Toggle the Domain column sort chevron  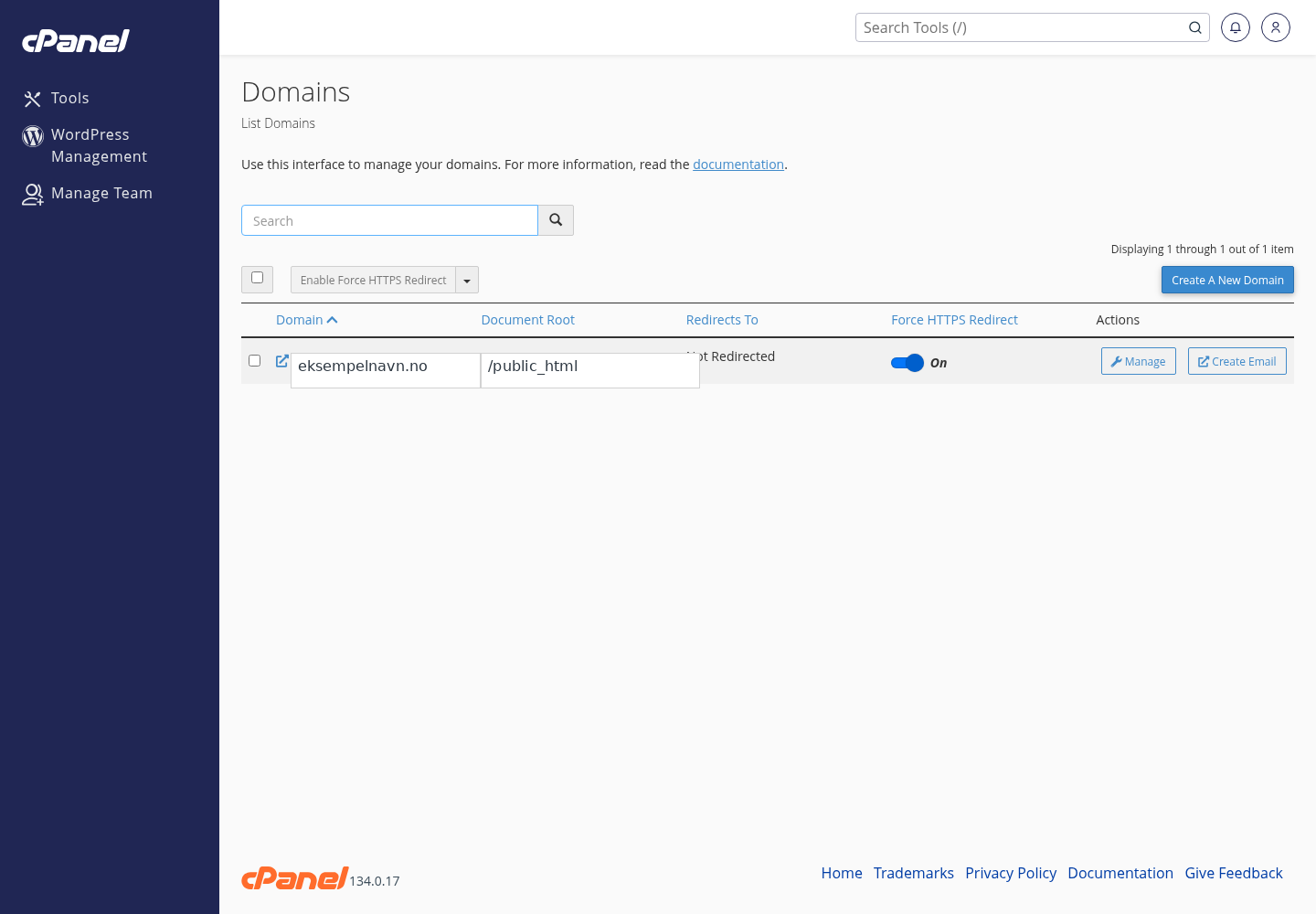[333, 319]
